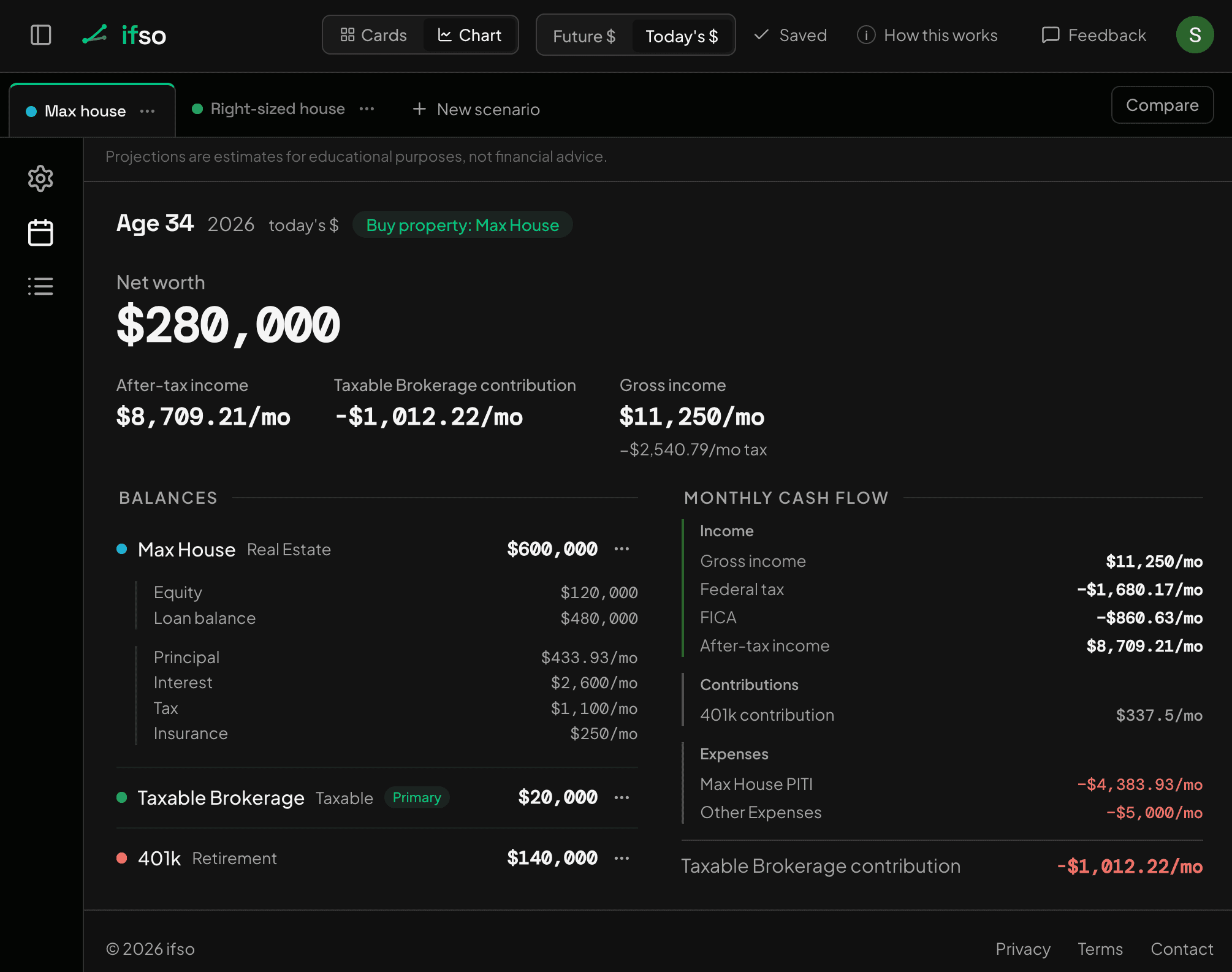Toggle the sidebar panel icon
The height and width of the screenshot is (972, 1232).
(x=41, y=35)
